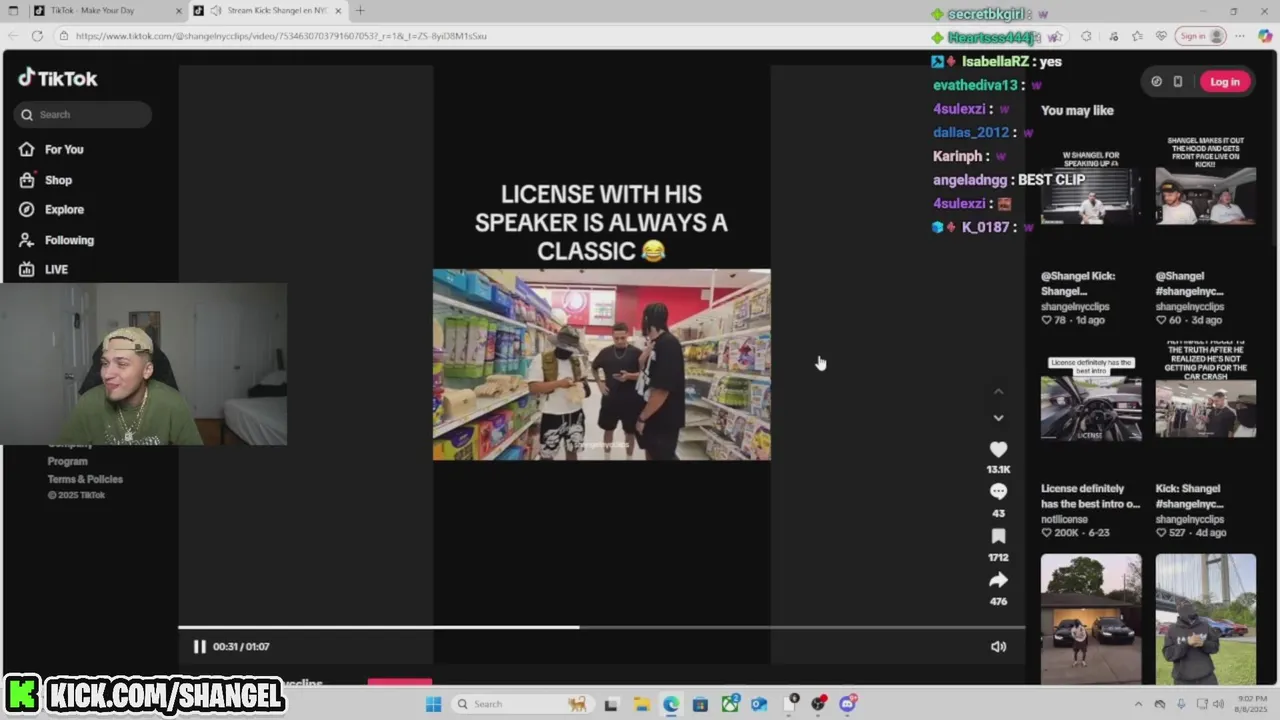
Task: Open Microsoft Store from the taskbar
Action: (x=700, y=704)
